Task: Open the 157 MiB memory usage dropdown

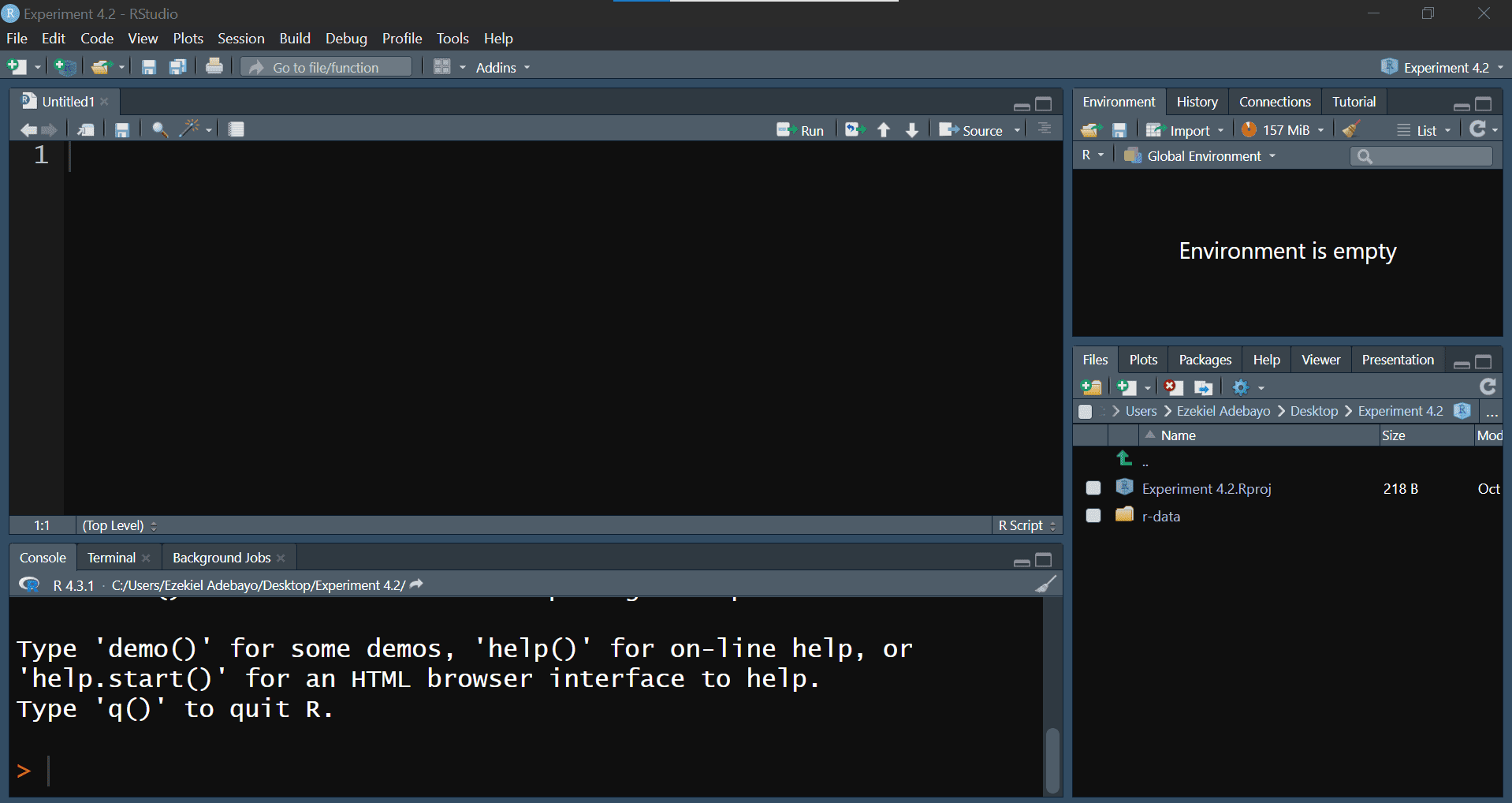Action: [x=1282, y=130]
